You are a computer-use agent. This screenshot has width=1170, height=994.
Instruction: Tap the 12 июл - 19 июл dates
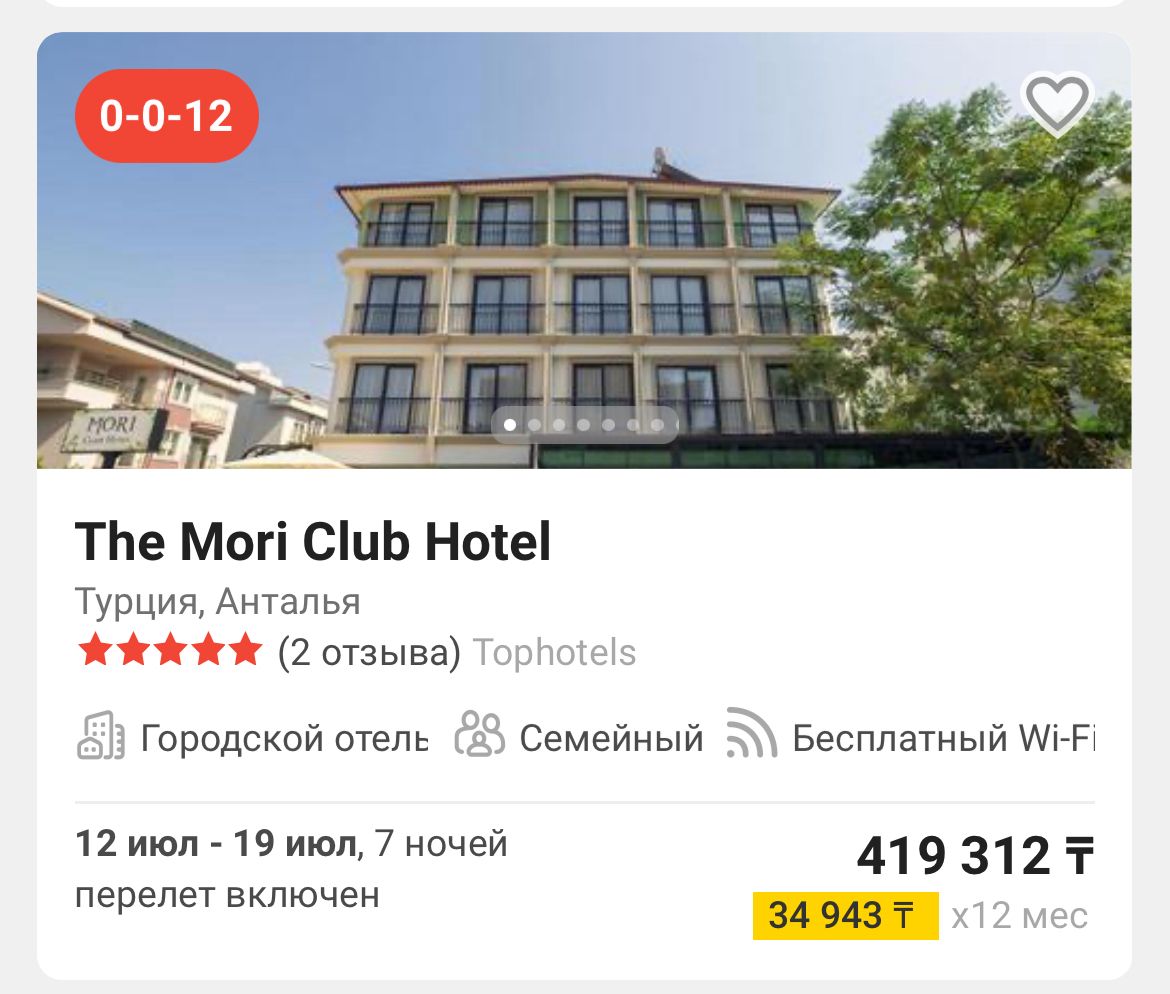pyautogui.click(x=216, y=844)
